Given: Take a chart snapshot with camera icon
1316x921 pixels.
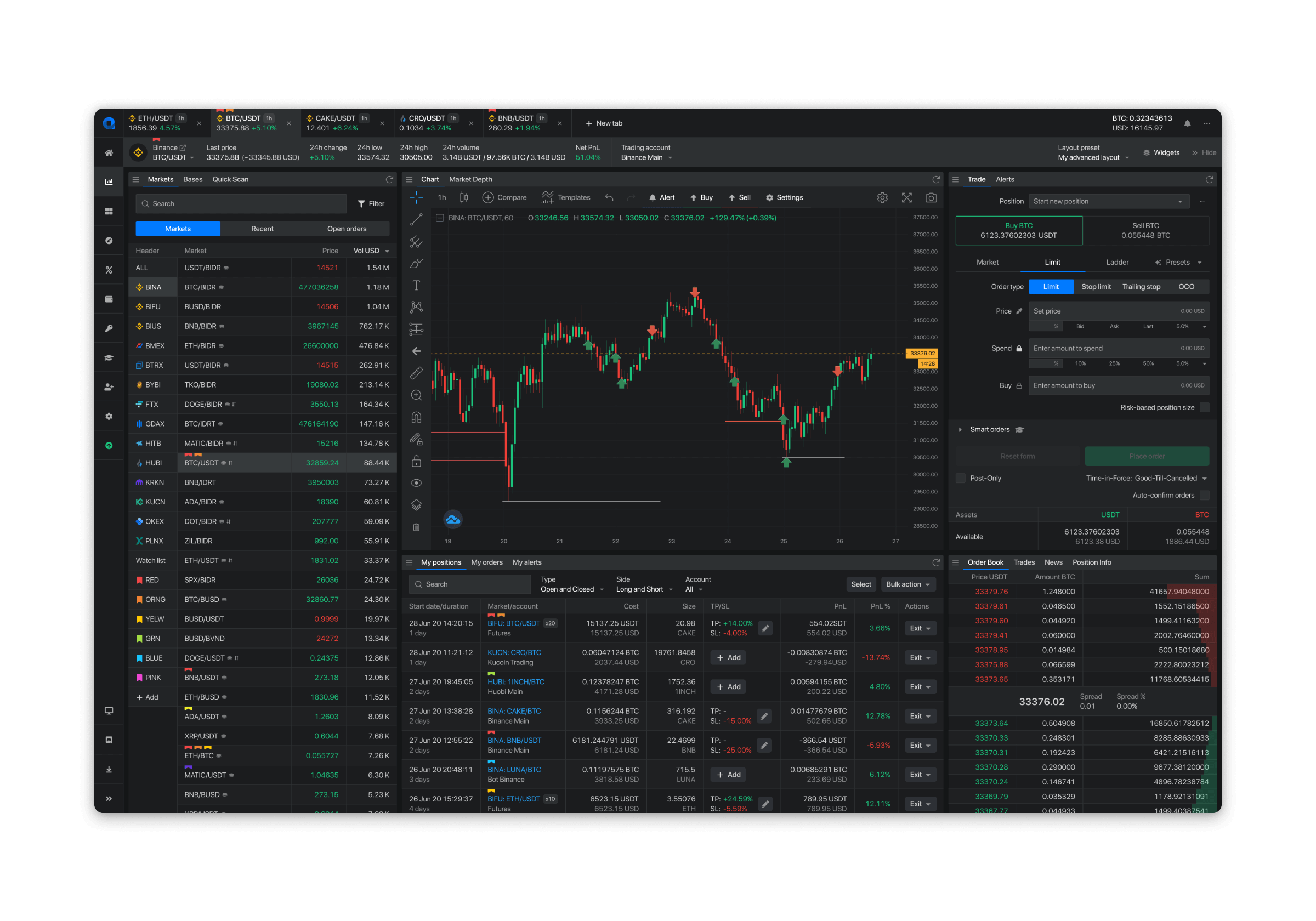Looking at the screenshot, I should click(x=932, y=198).
